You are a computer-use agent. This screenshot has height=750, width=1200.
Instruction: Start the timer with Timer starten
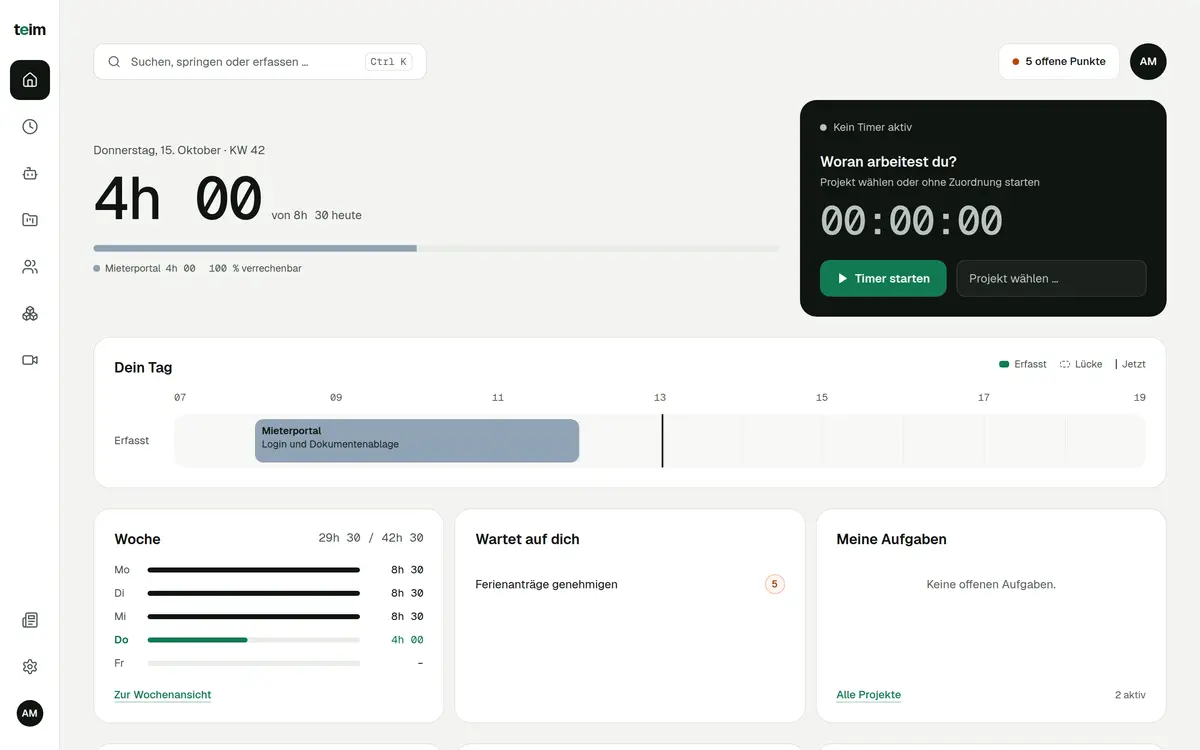click(883, 279)
